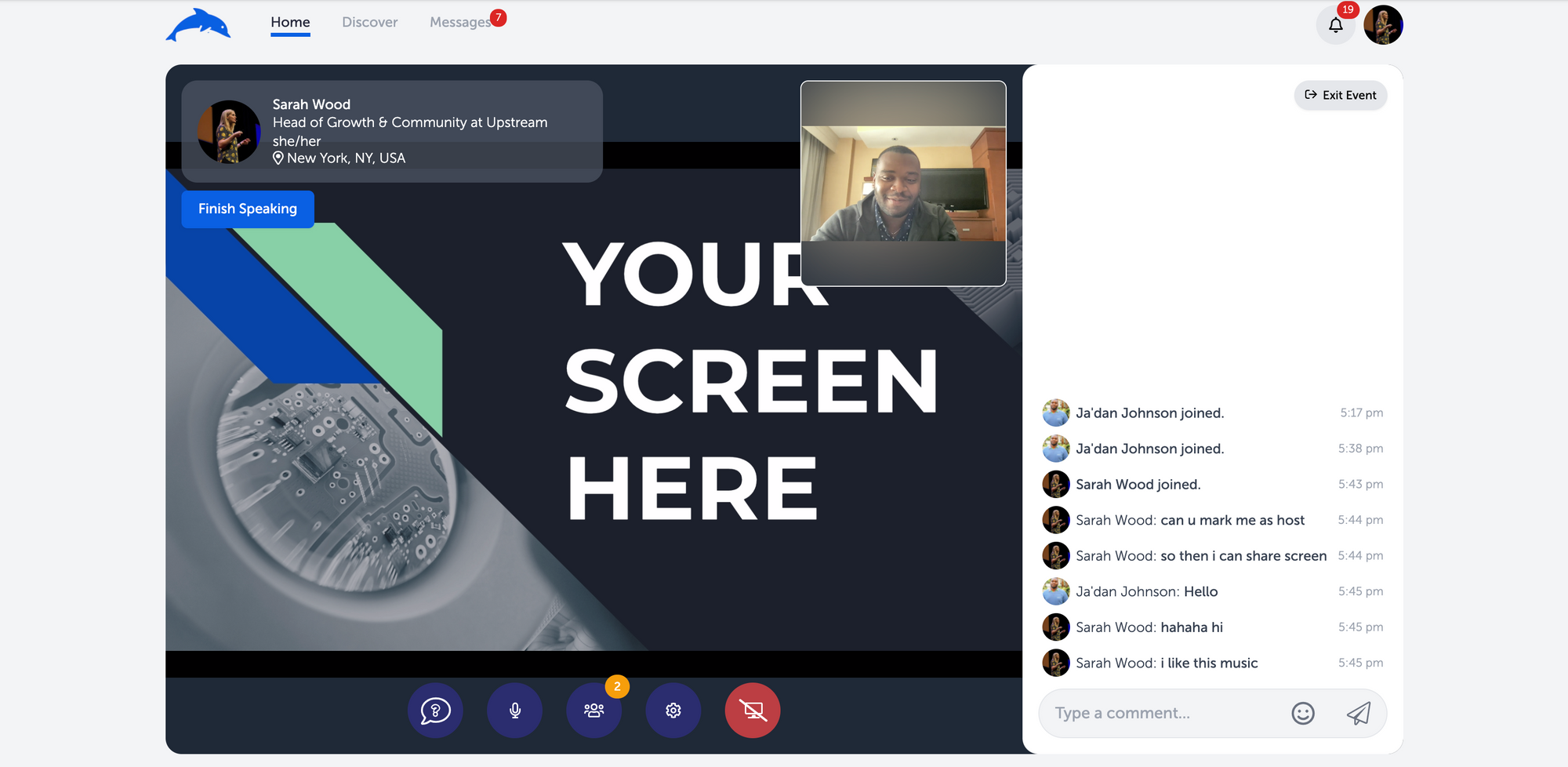Click the New York, NY, USA location
This screenshot has width=1568, height=767.
point(346,158)
